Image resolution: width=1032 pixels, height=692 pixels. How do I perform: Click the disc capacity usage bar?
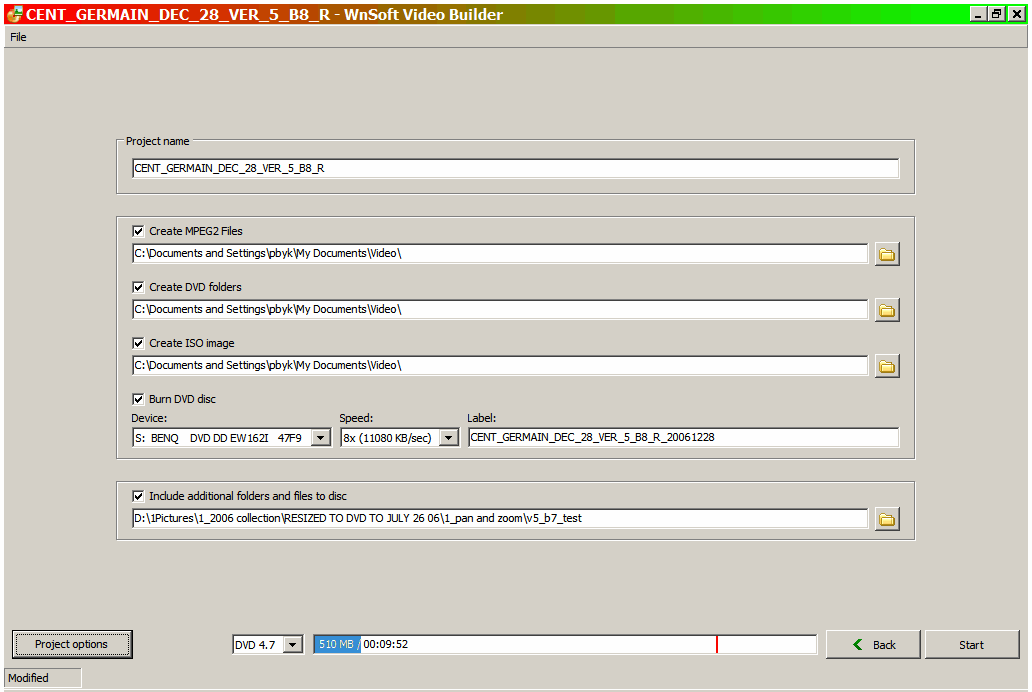click(565, 645)
